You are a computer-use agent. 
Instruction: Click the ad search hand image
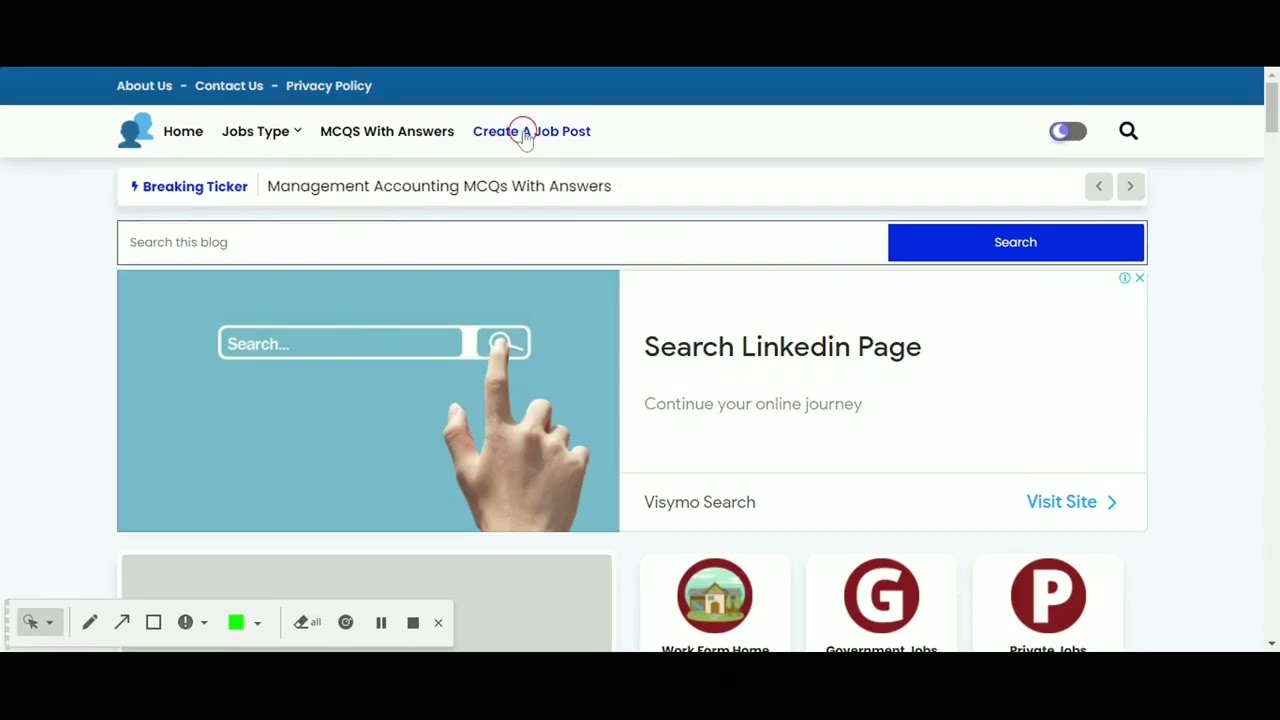[368, 401]
